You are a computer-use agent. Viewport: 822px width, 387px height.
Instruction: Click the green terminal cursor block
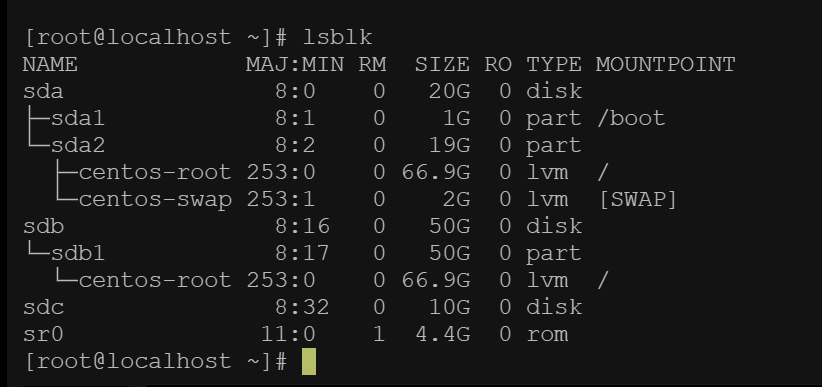(x=309, y=362)
